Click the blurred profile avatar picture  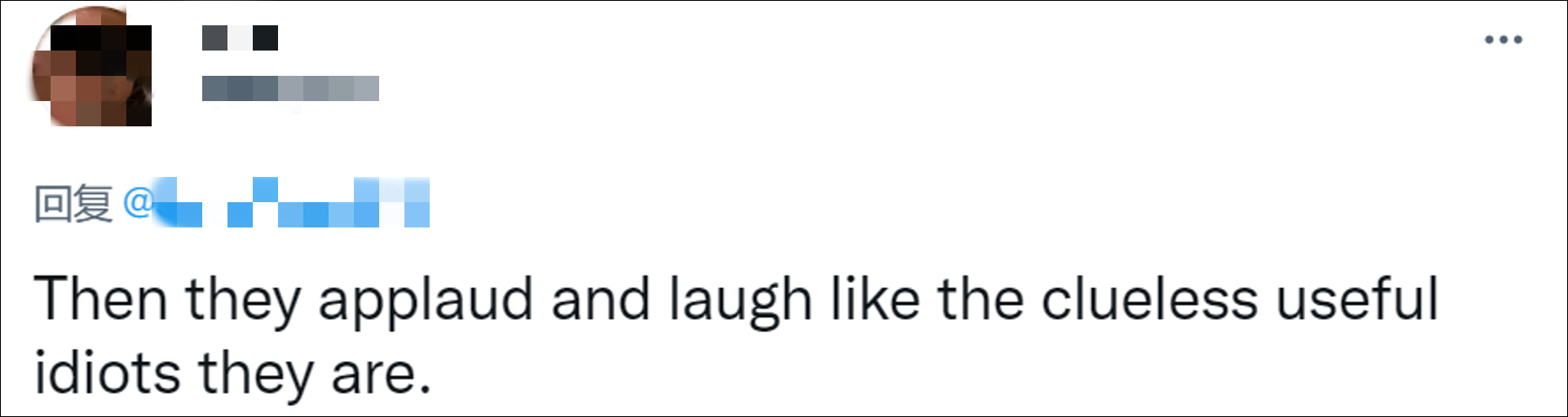click(x=92, y=67)
